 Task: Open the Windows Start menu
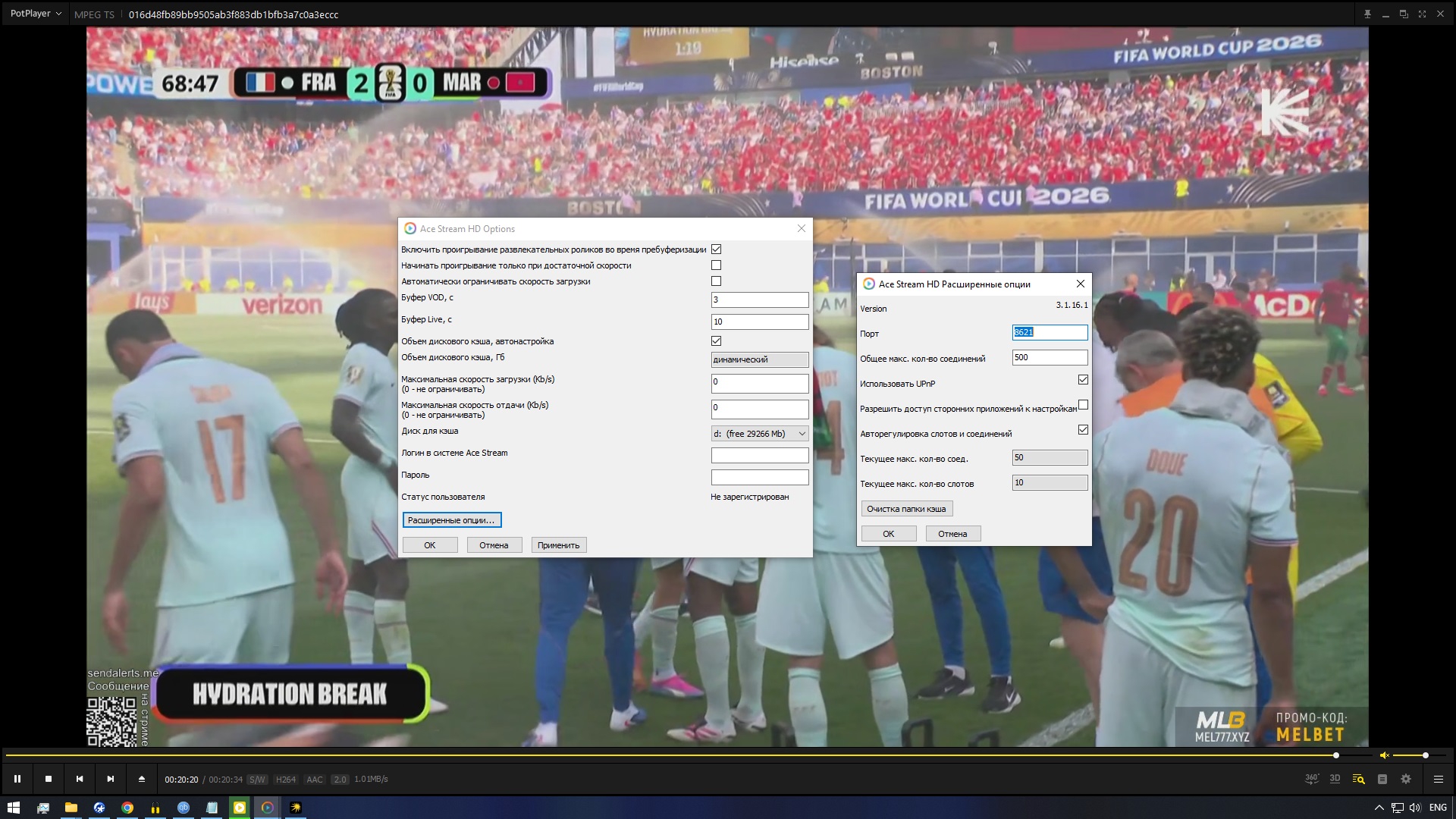pyautogui.click(x=14, y=808)
